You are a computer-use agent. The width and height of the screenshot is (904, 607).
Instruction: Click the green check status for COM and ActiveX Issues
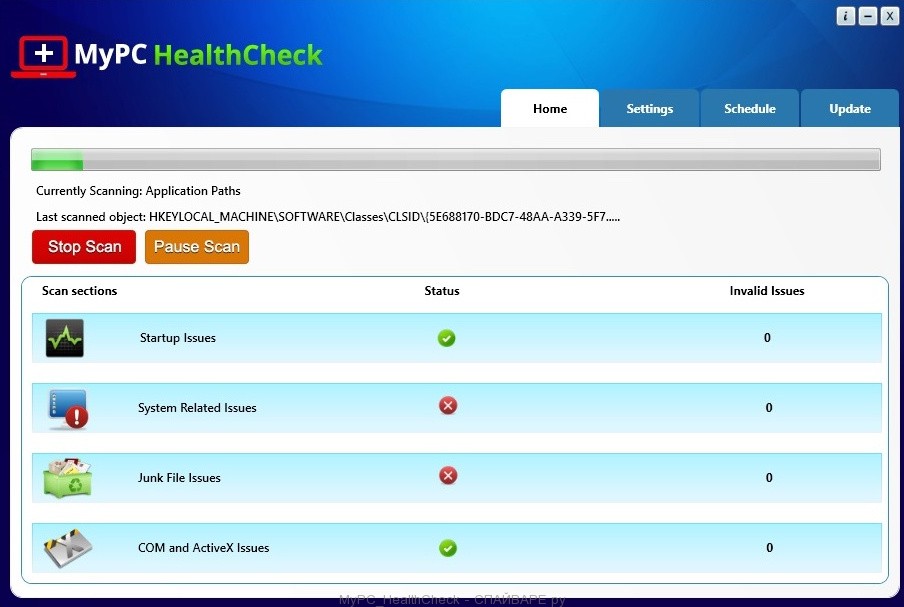click(x=447, y=548)
